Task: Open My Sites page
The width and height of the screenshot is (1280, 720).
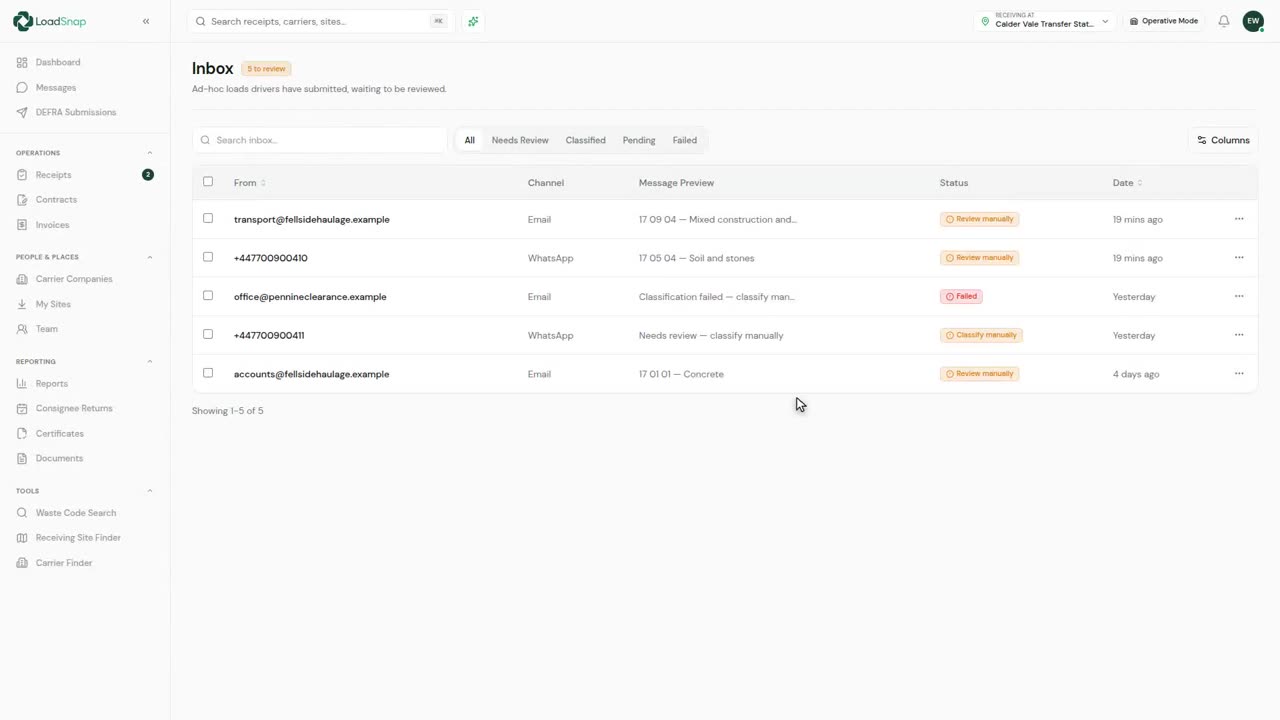Action: (53, 304)
